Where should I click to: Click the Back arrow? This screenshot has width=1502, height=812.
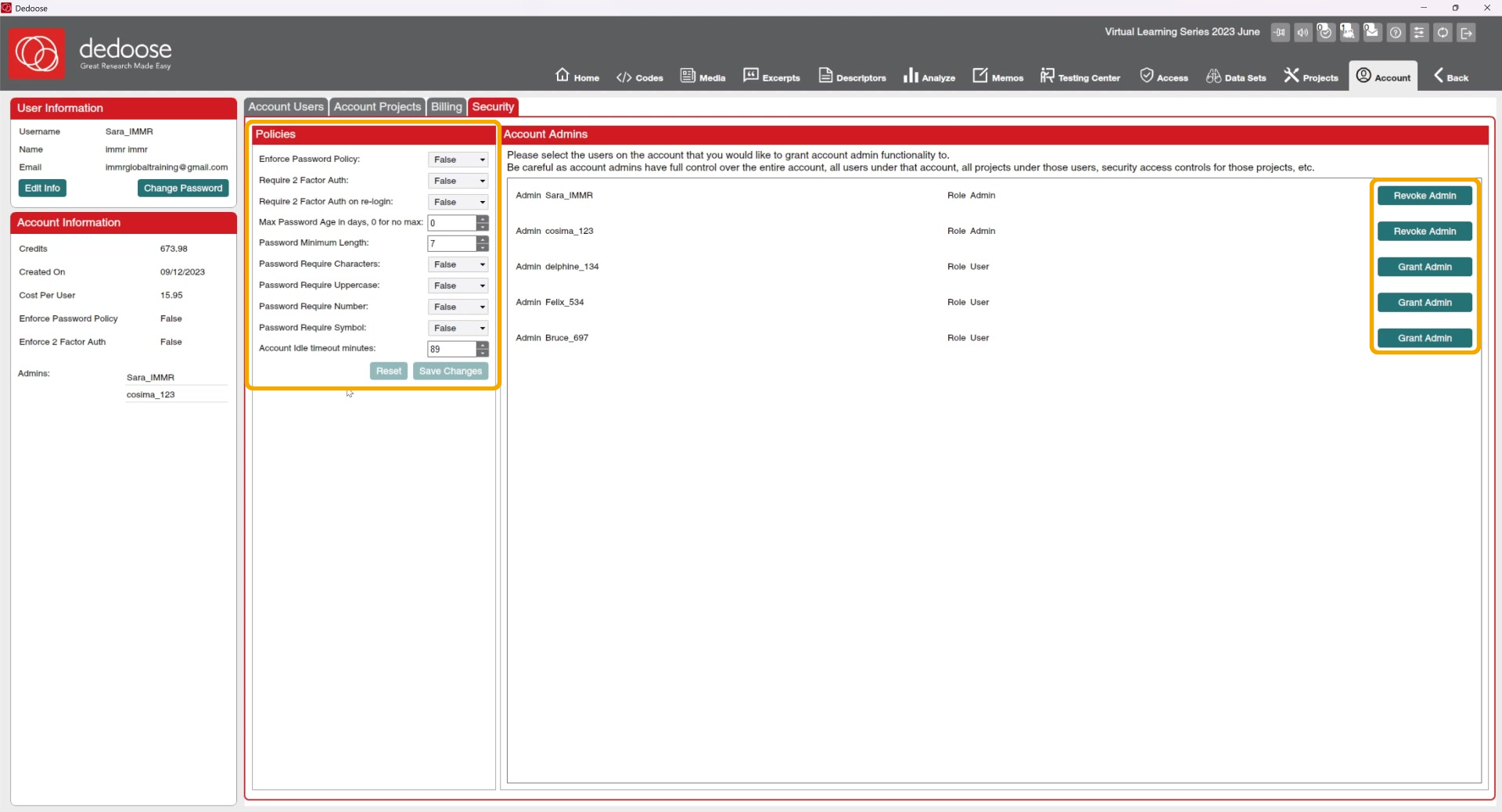[x=1450, y=76]
